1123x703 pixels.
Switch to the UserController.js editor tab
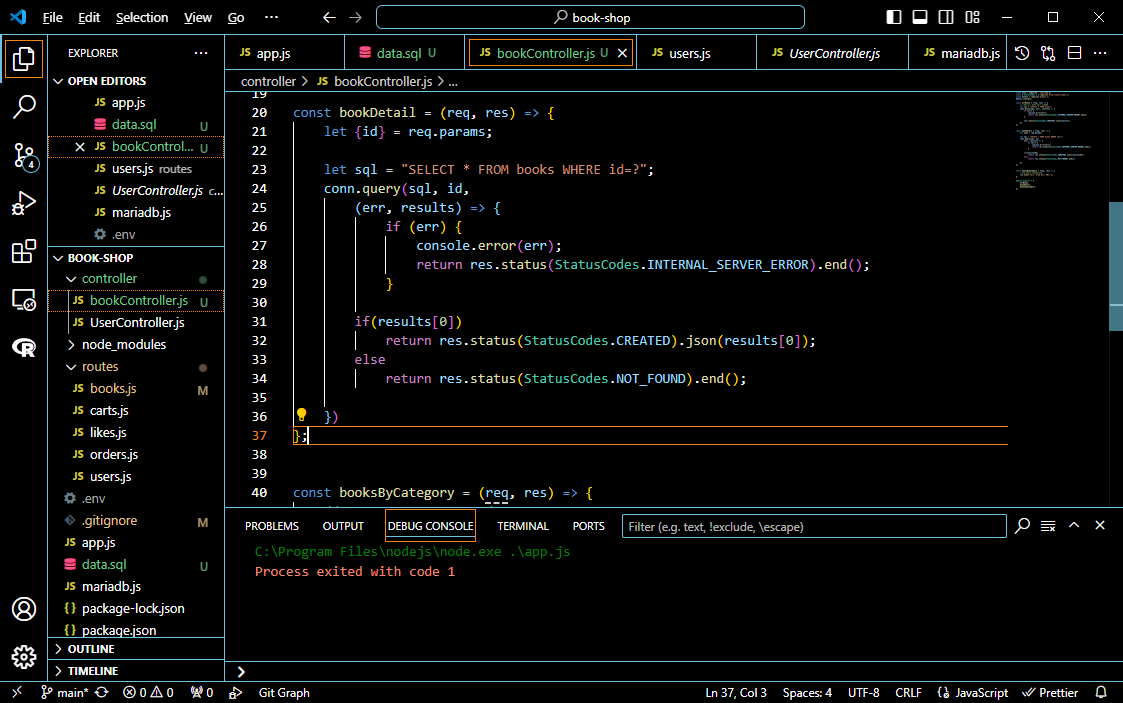(x=832, y=53)
